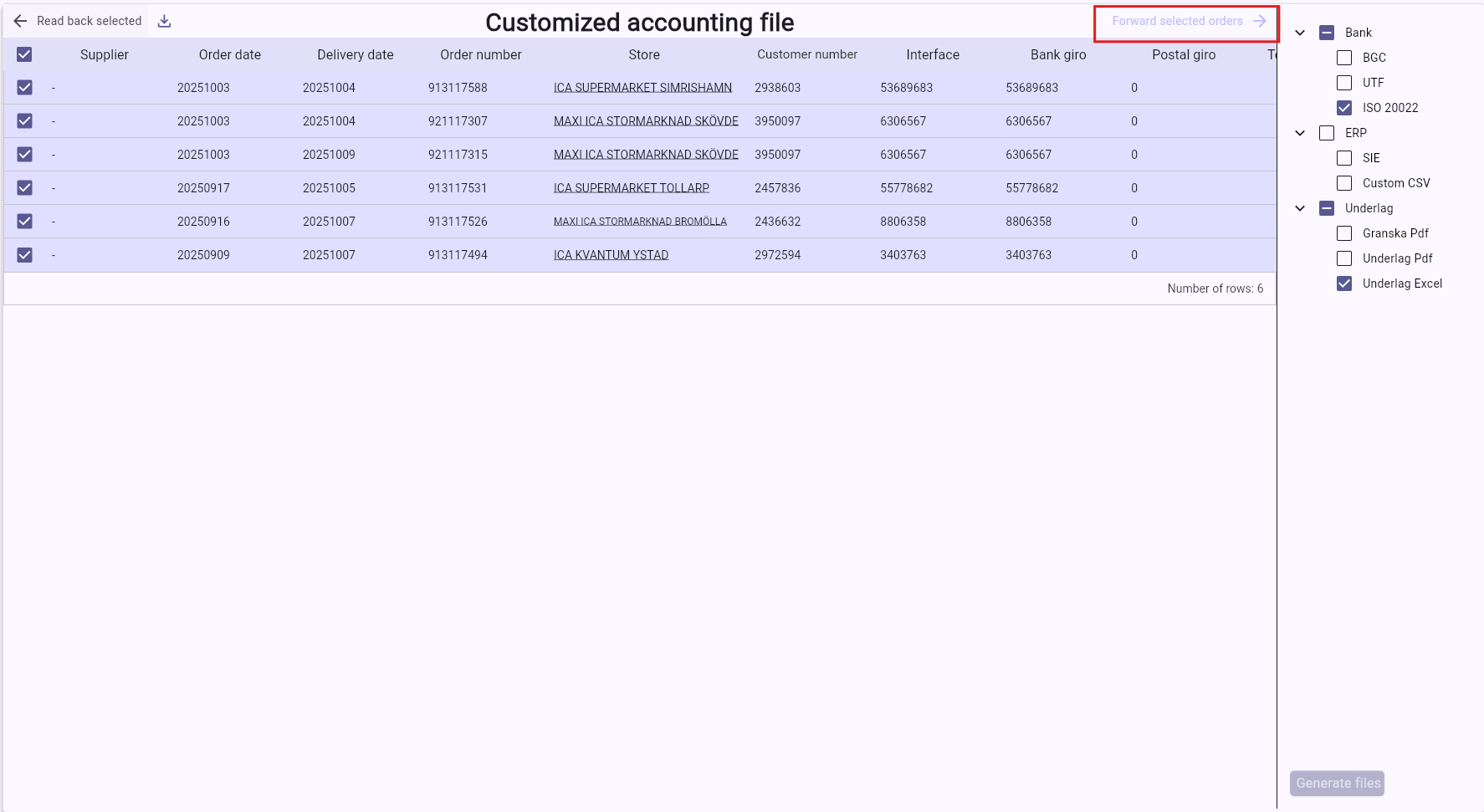Enable the UTF checkbox
The height and width of the screenshot is (812, 1484).
click(1344, 83)
